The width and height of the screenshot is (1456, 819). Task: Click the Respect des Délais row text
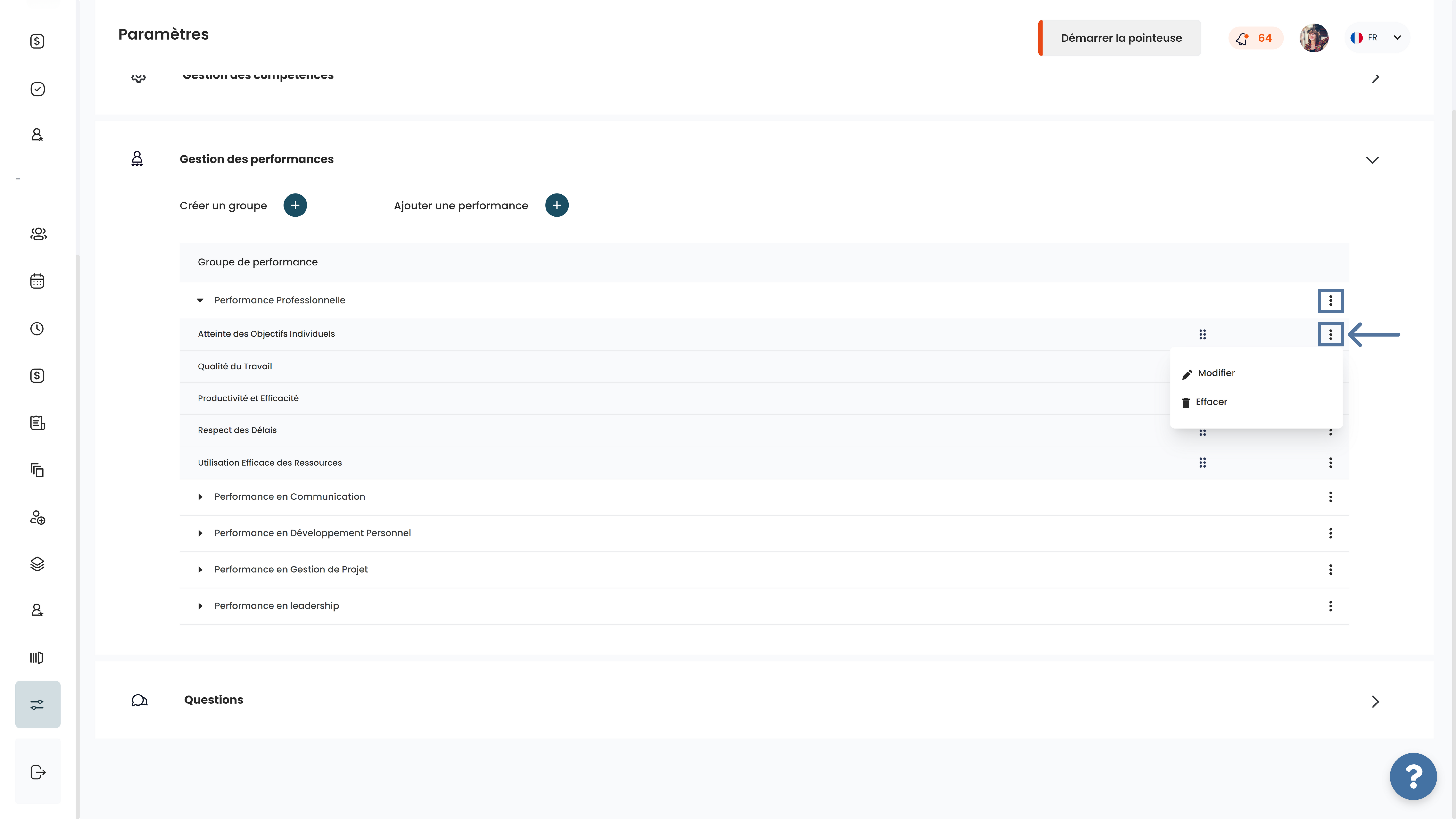tap(237, 430)
